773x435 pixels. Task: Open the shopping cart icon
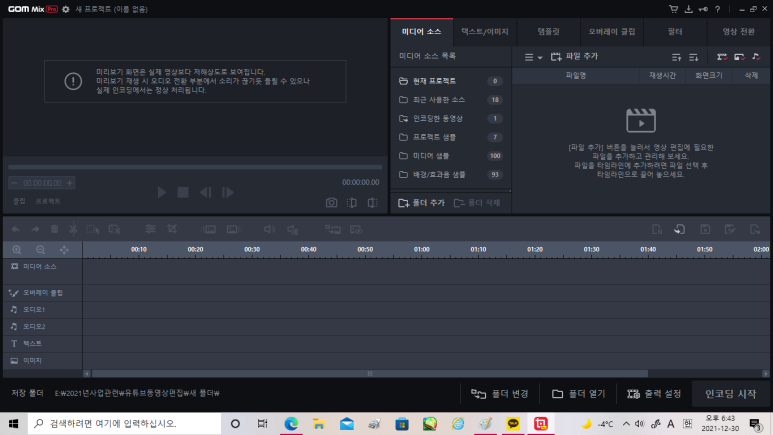673,9
